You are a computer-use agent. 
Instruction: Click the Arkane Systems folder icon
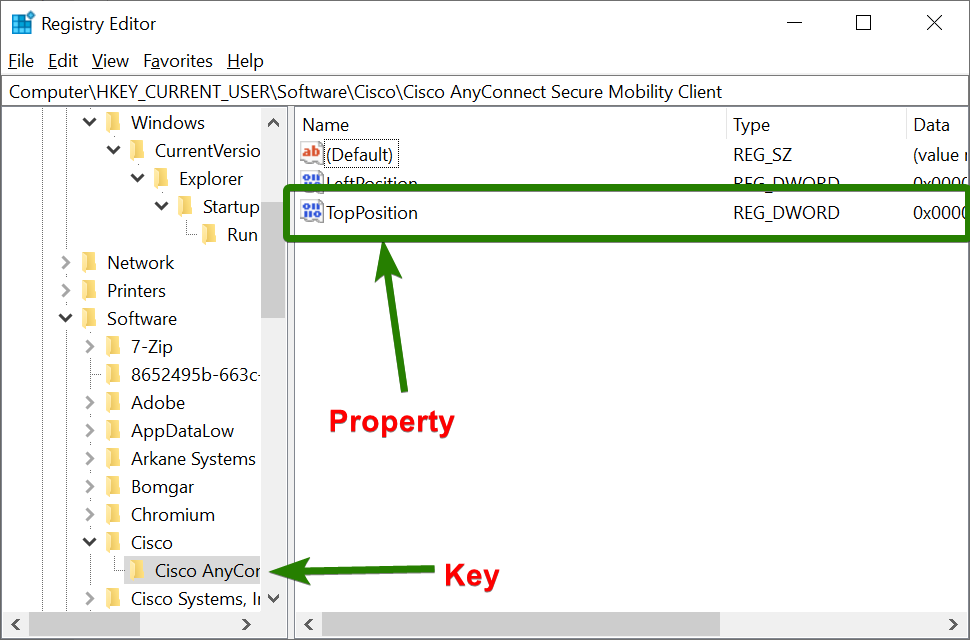pyautogui.click(x=113, y=458)
